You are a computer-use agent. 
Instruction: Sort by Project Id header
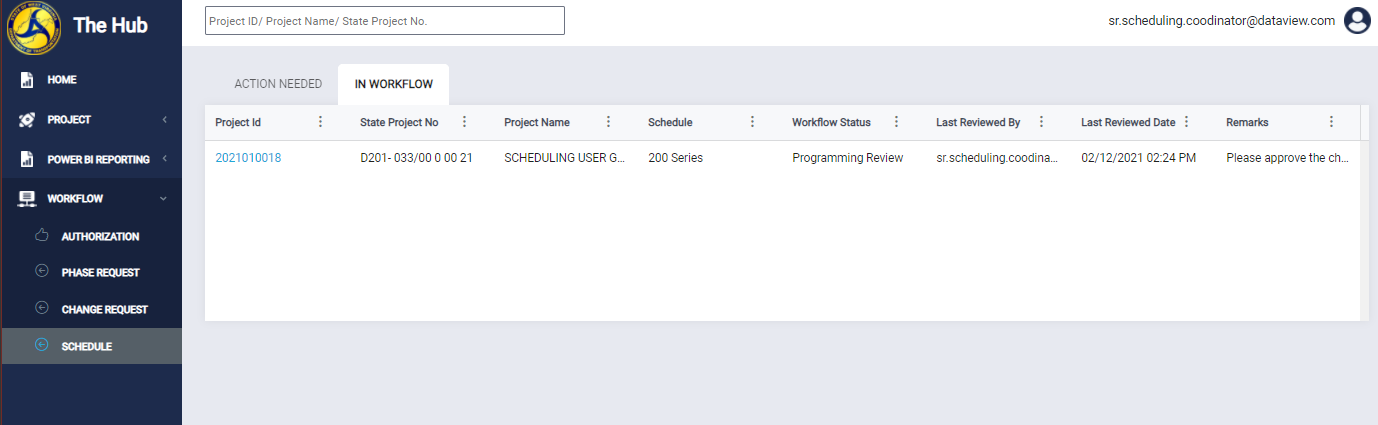click(x=238, y=123)
